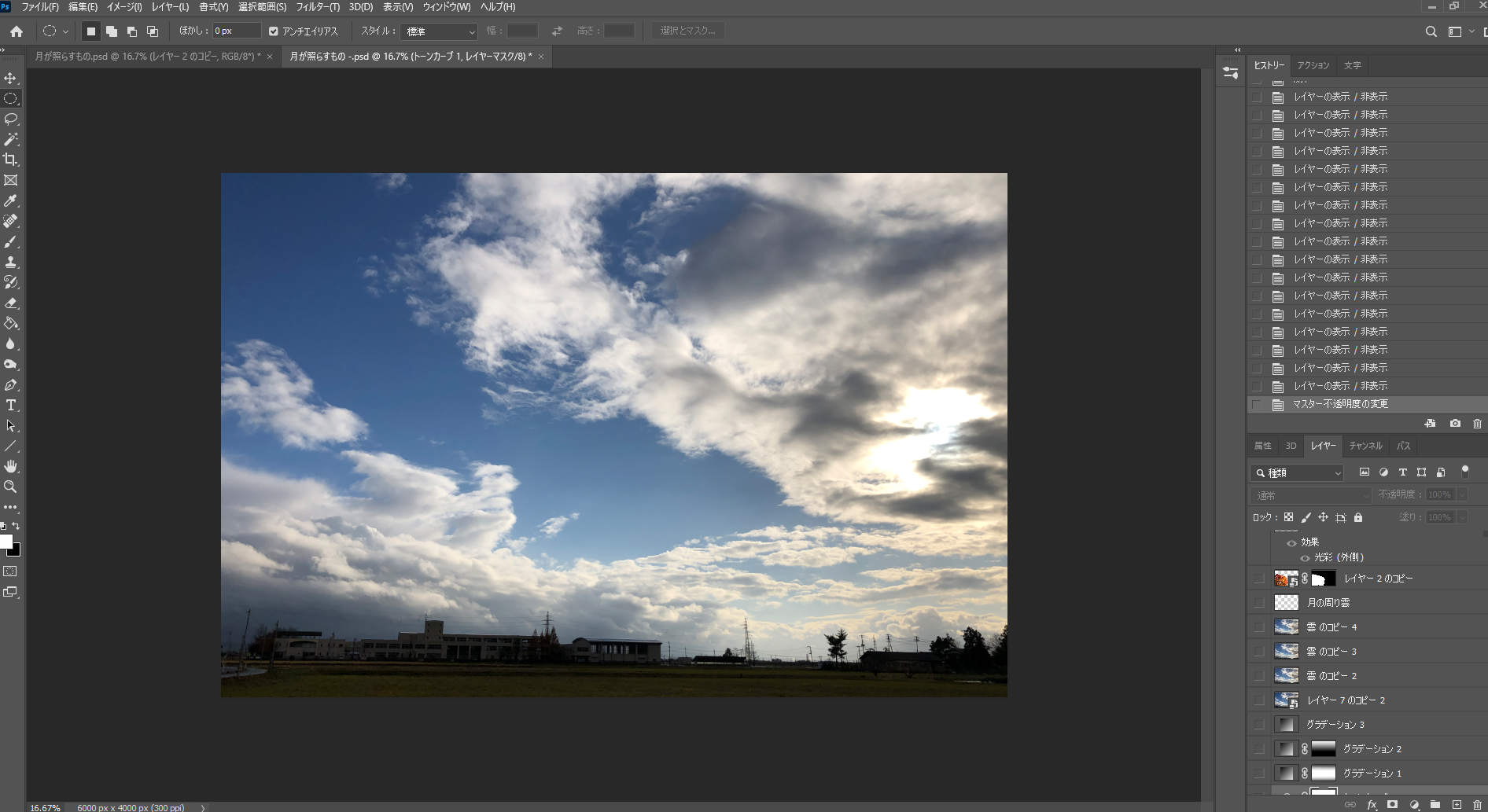Select the Blur tool

[11, 344]
